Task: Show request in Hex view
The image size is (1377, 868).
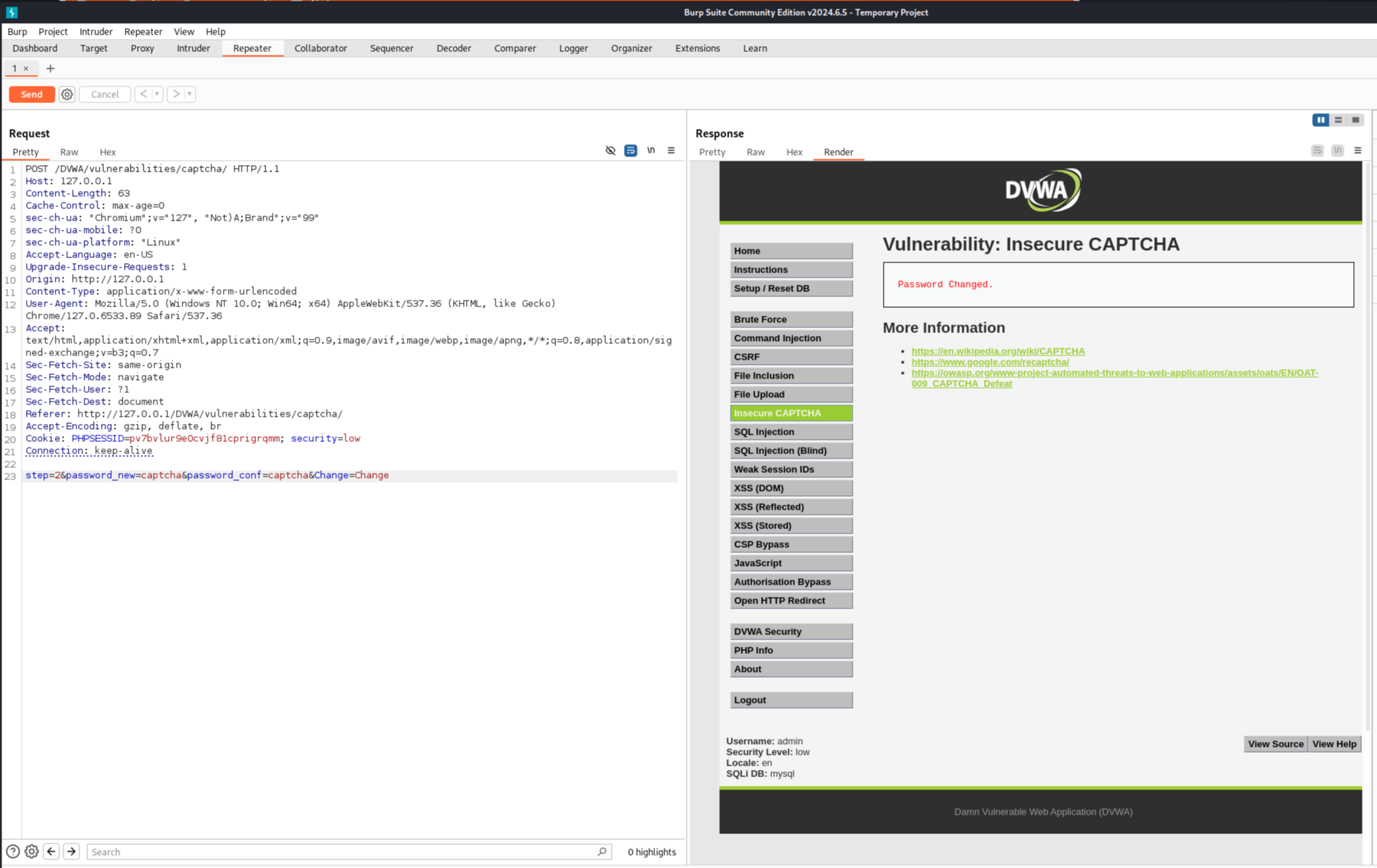Action: pyautogui.click(x=107, y=152)
